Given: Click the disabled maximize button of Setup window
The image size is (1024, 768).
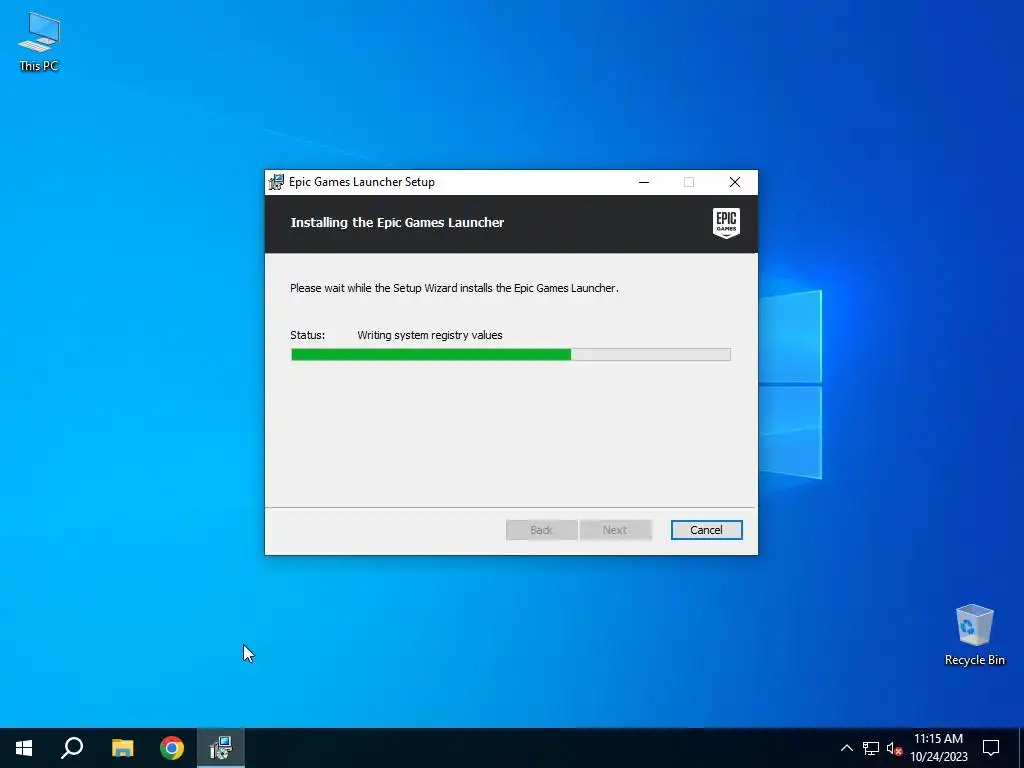Looking at the screenshot, I should pos(689,182).
